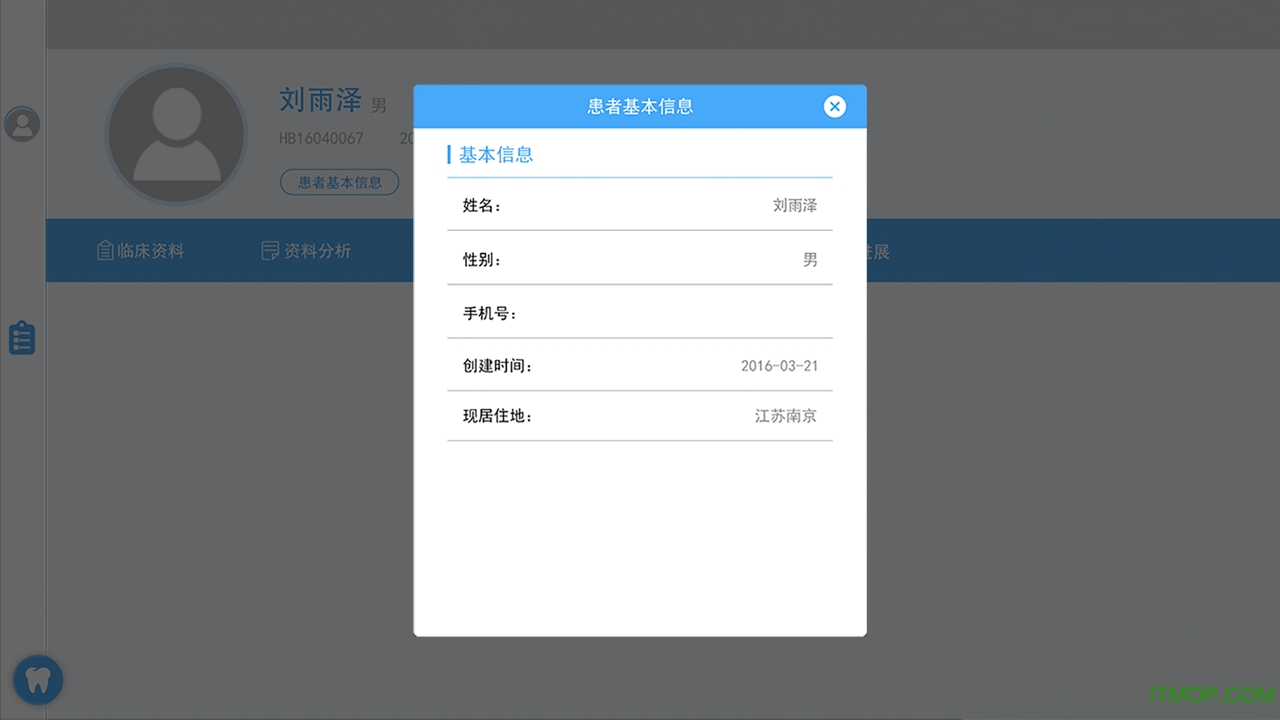
Task: Select the 性别 field value 男
Action: (x=809, y=259)
